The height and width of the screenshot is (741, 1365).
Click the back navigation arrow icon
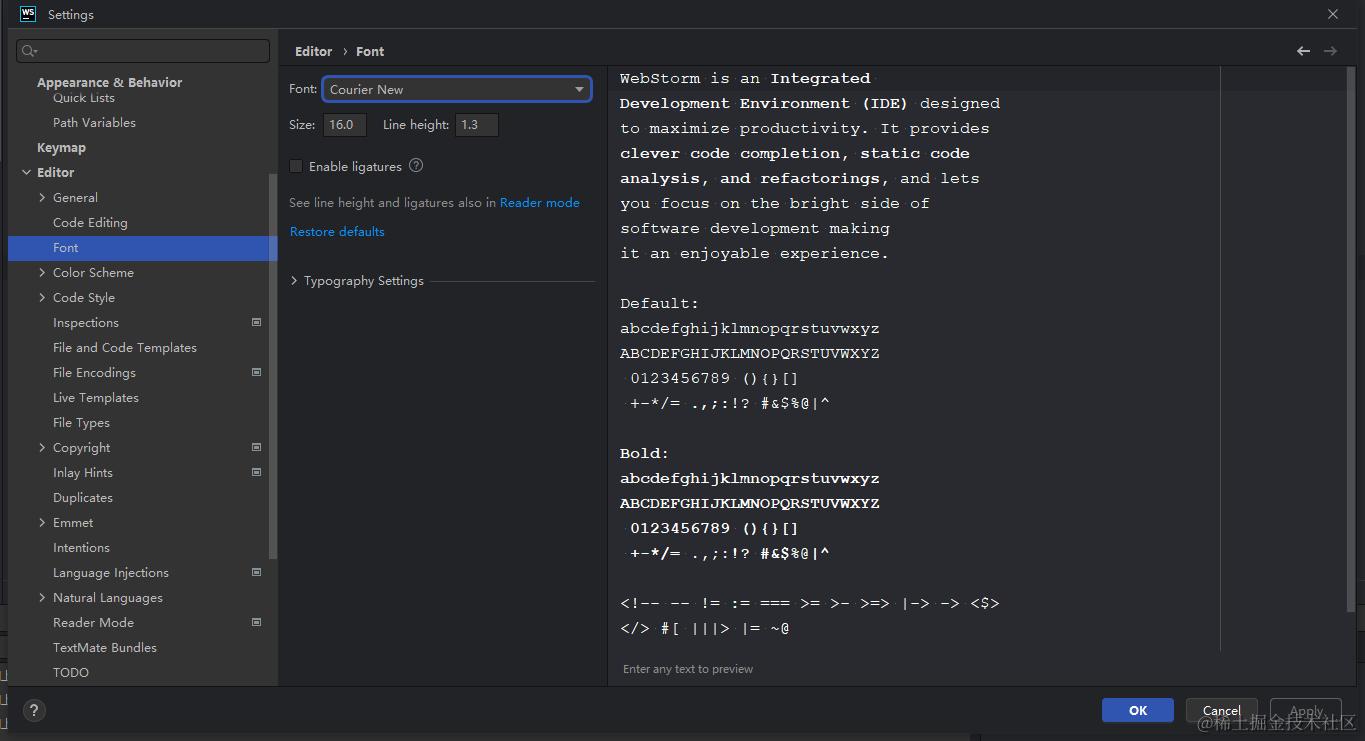click(1303, 51)
